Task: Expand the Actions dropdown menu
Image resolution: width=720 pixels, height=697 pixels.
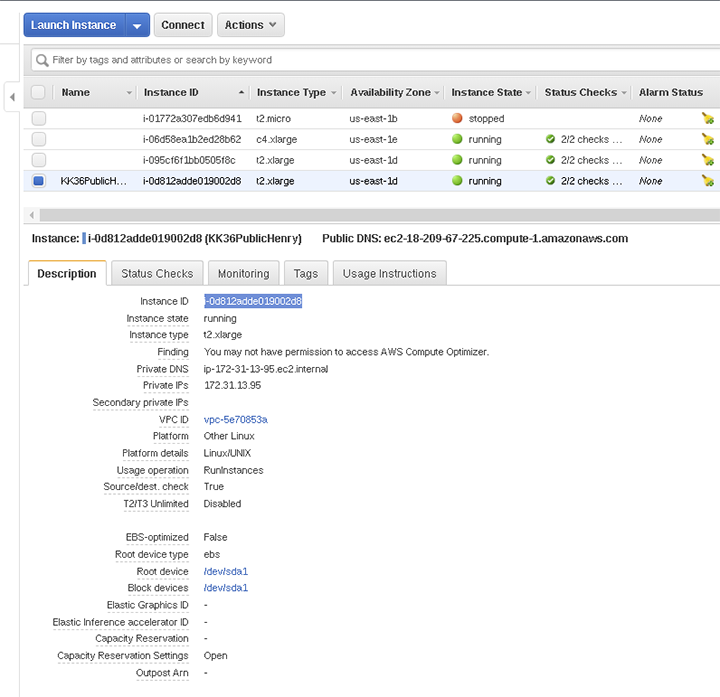Action: point(249,25)
